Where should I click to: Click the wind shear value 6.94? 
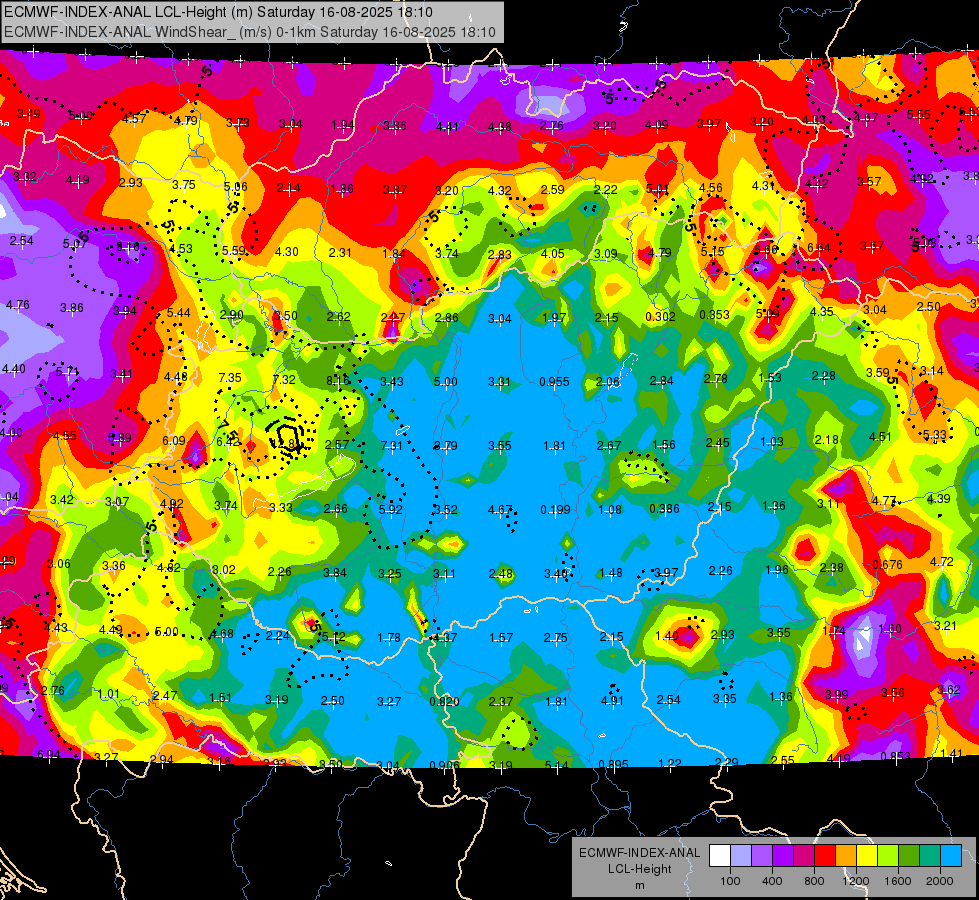point(49,754)
